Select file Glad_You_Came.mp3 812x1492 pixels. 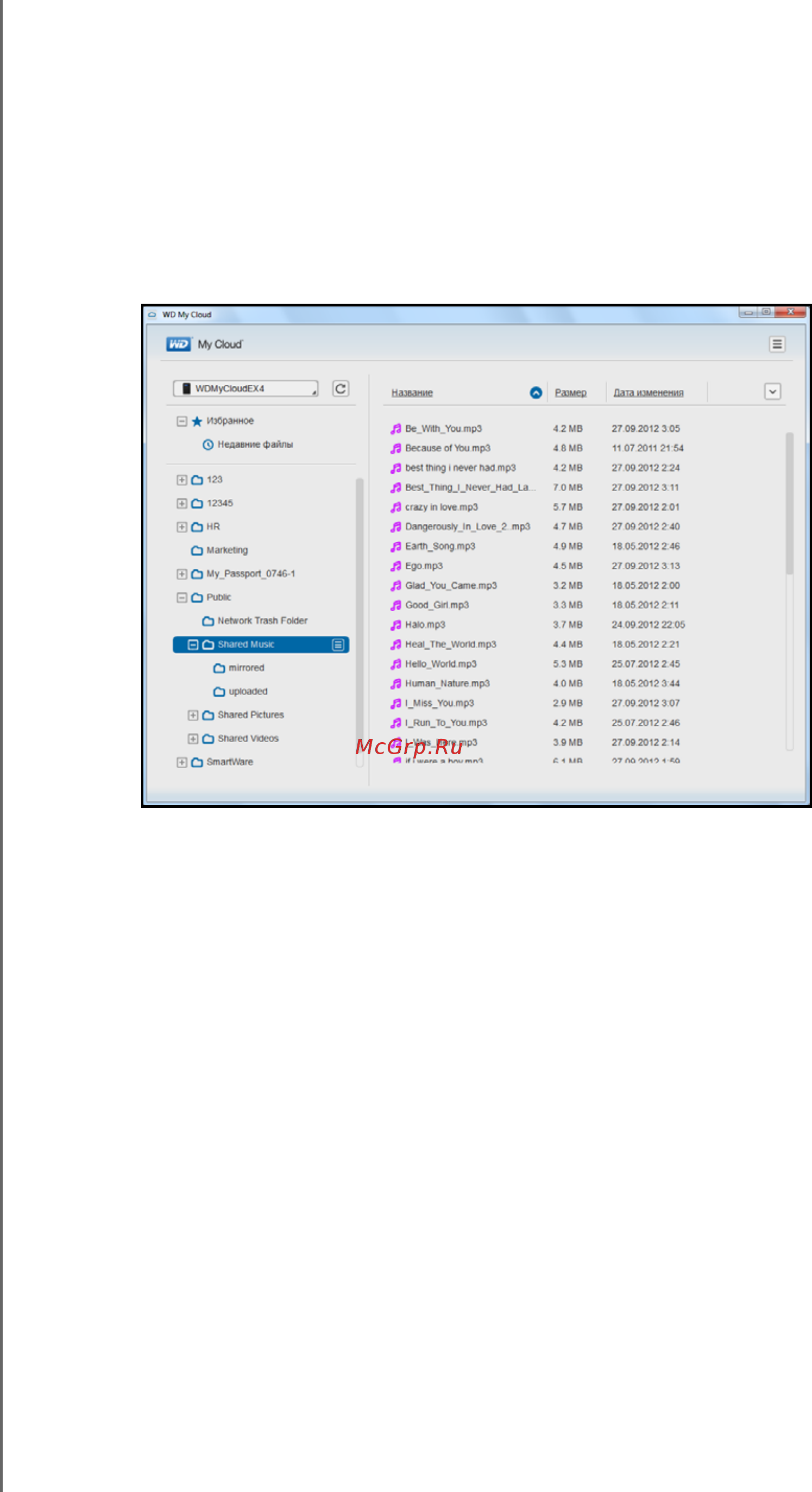click(451, 586)
